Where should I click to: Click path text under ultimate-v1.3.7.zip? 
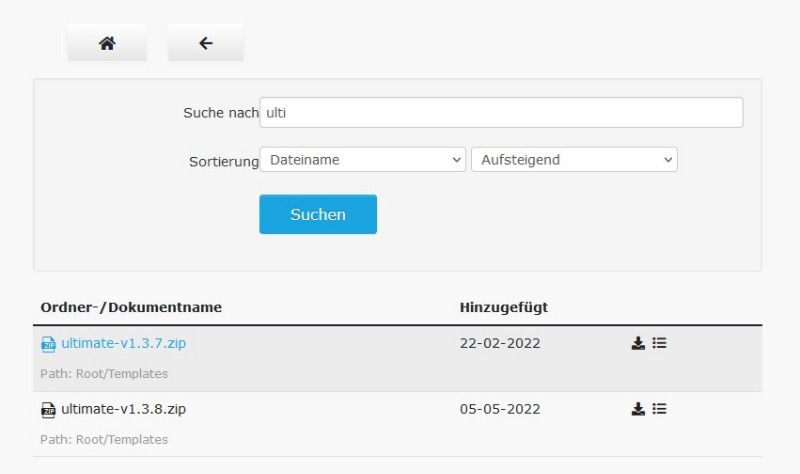[x=104, y=373]
